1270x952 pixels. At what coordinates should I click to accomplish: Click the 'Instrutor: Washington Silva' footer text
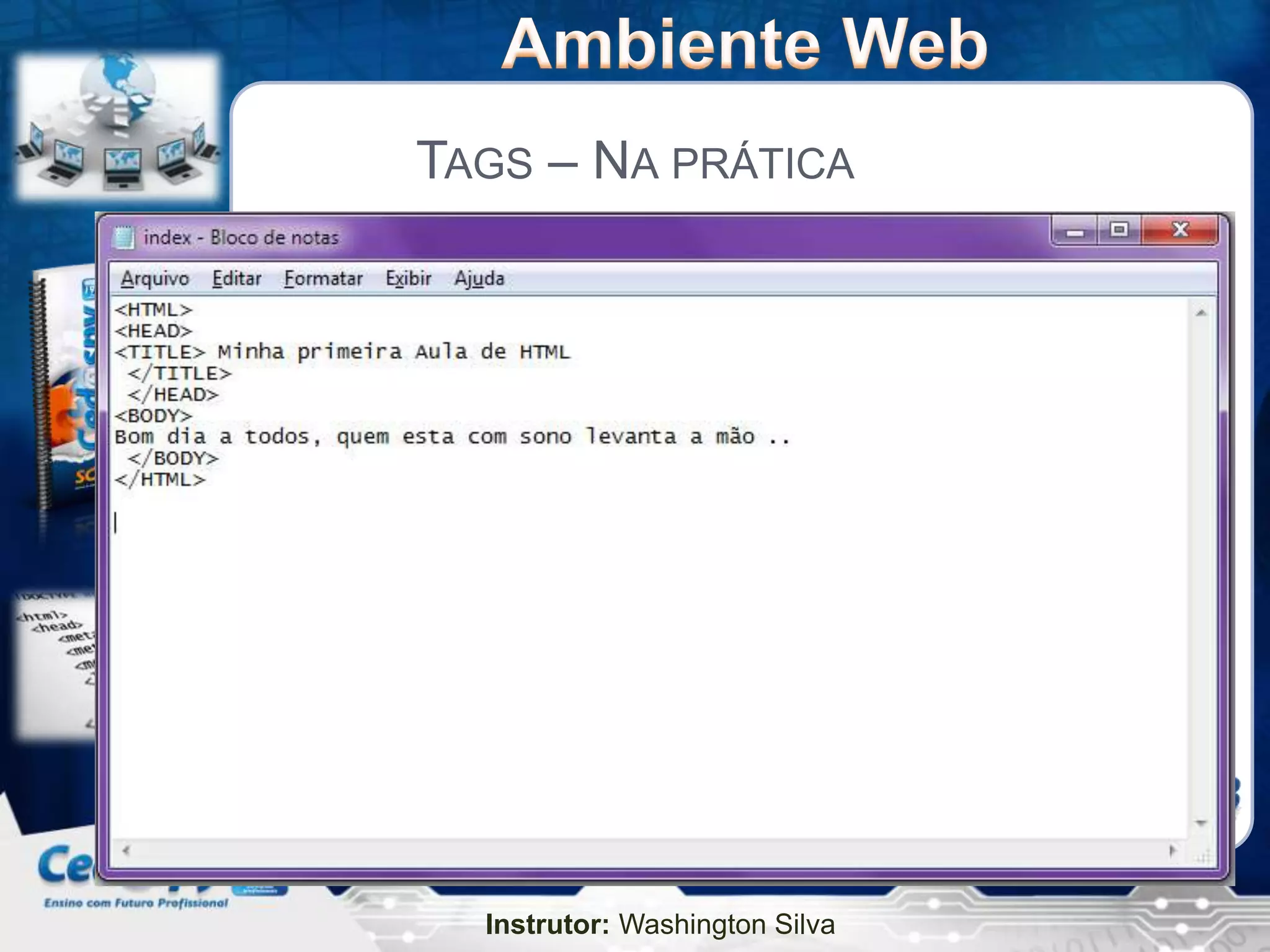[660, 924]
